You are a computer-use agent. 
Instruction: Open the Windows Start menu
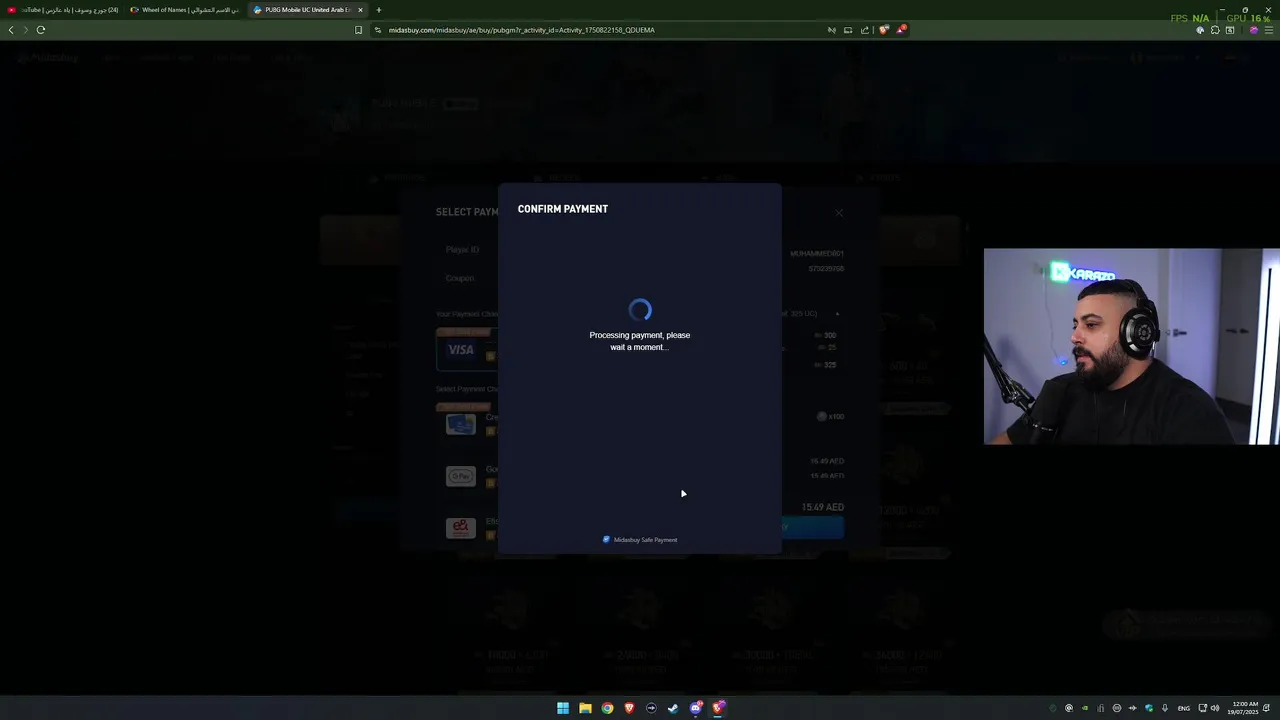tap(563, 708)
